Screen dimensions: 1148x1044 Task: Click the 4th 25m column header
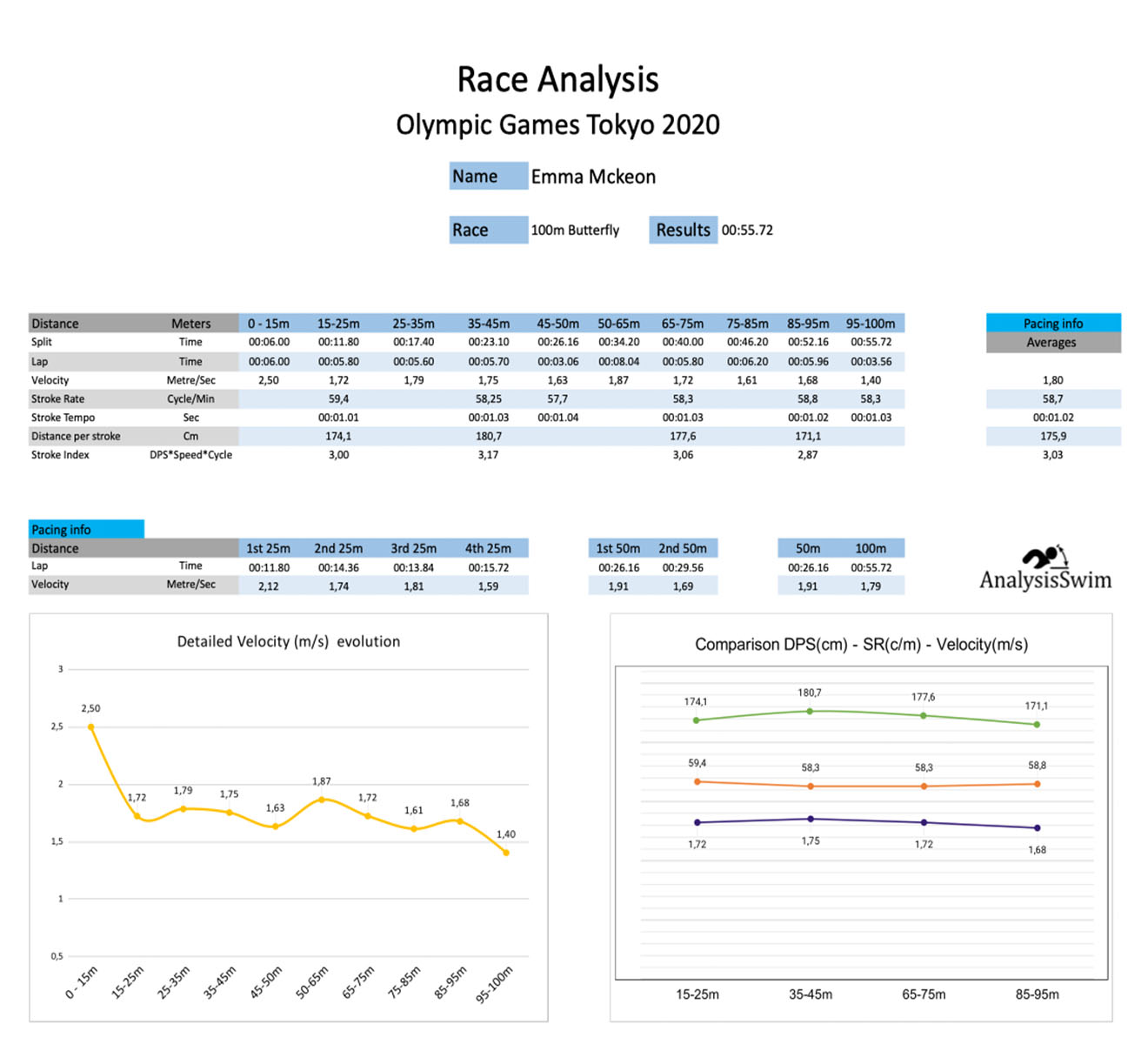tap(488, 548)
